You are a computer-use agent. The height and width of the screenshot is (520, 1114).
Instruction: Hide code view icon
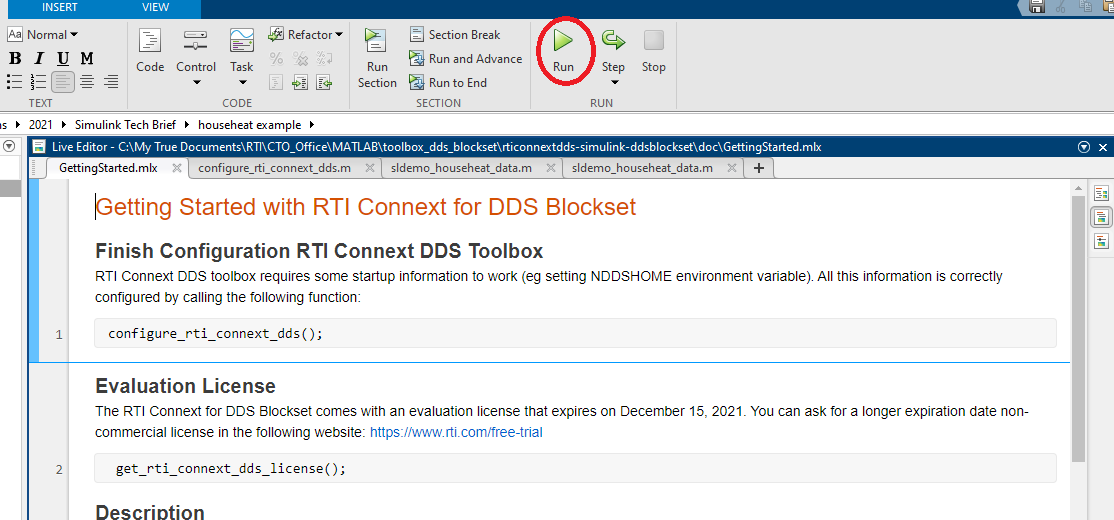1101,241
